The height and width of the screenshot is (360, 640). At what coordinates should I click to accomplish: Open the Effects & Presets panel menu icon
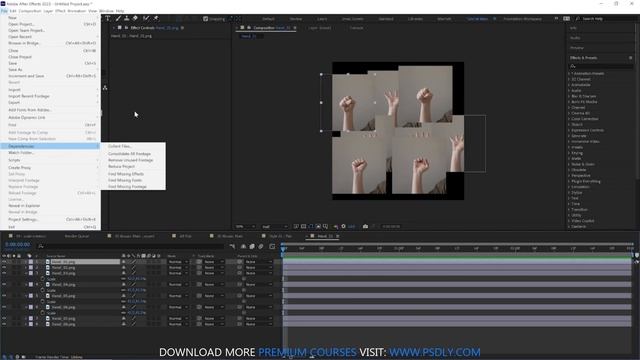(631, 58)
